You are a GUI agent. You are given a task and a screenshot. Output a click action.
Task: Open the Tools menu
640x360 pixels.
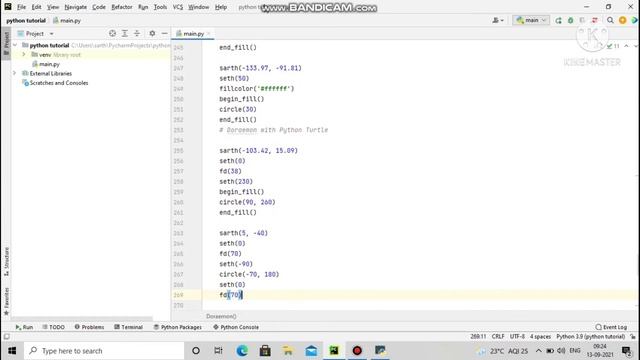point(160,7)
